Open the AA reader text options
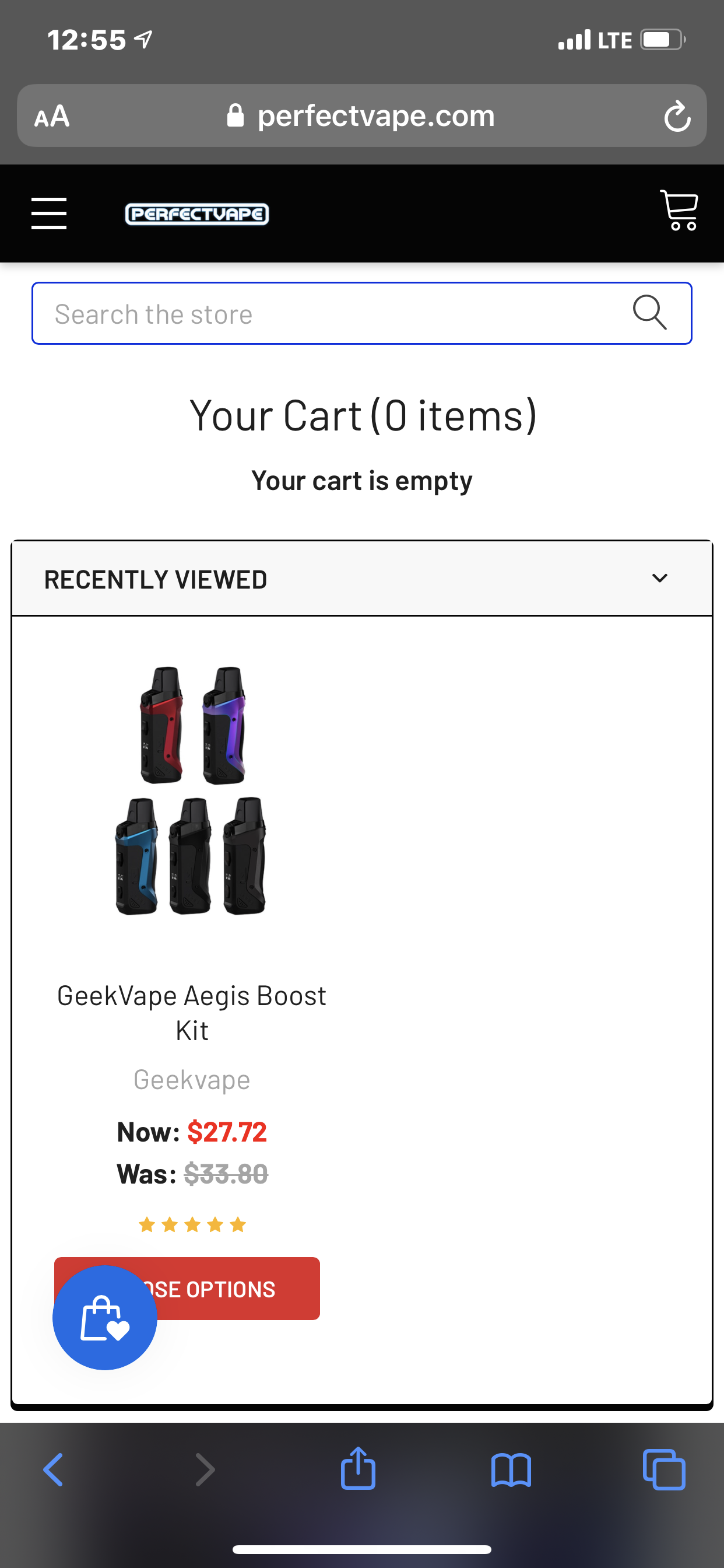This screenshot has height=1568, width=724. pos(52,116)
